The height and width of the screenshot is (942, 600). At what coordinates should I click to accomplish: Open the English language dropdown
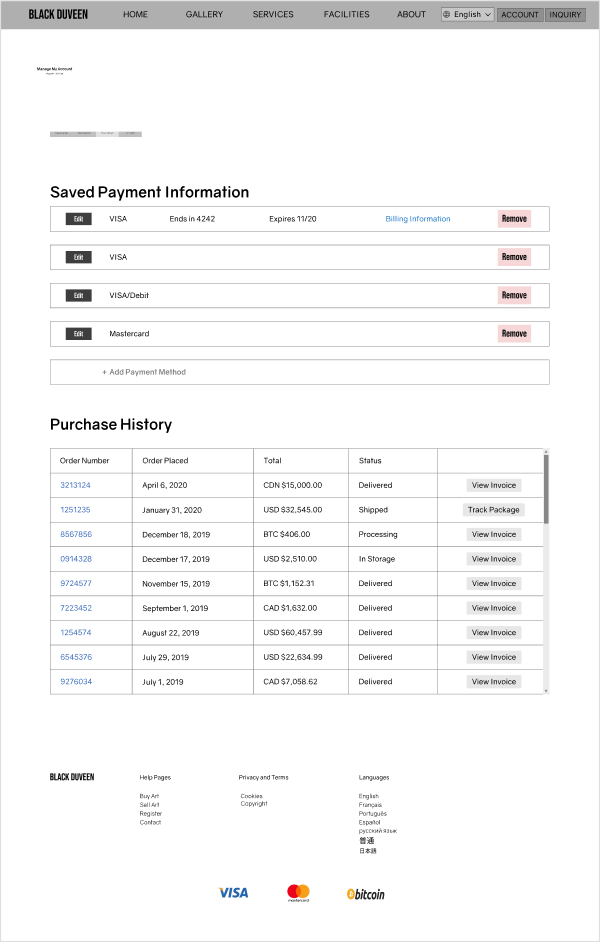(468, 15)
